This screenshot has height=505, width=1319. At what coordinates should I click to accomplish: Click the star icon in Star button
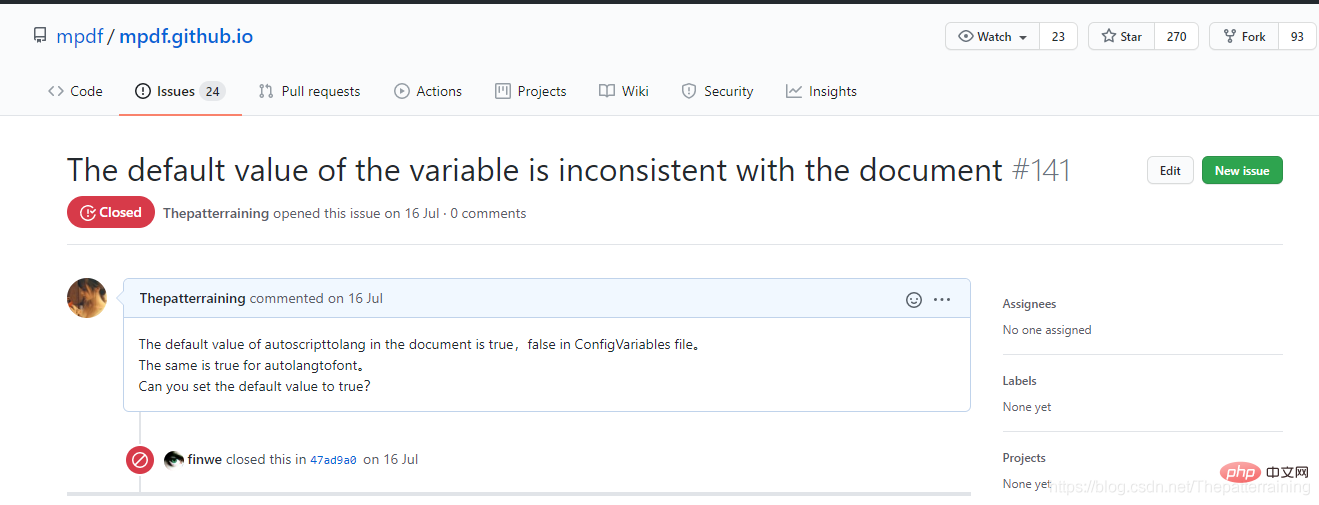point(1108,36)
